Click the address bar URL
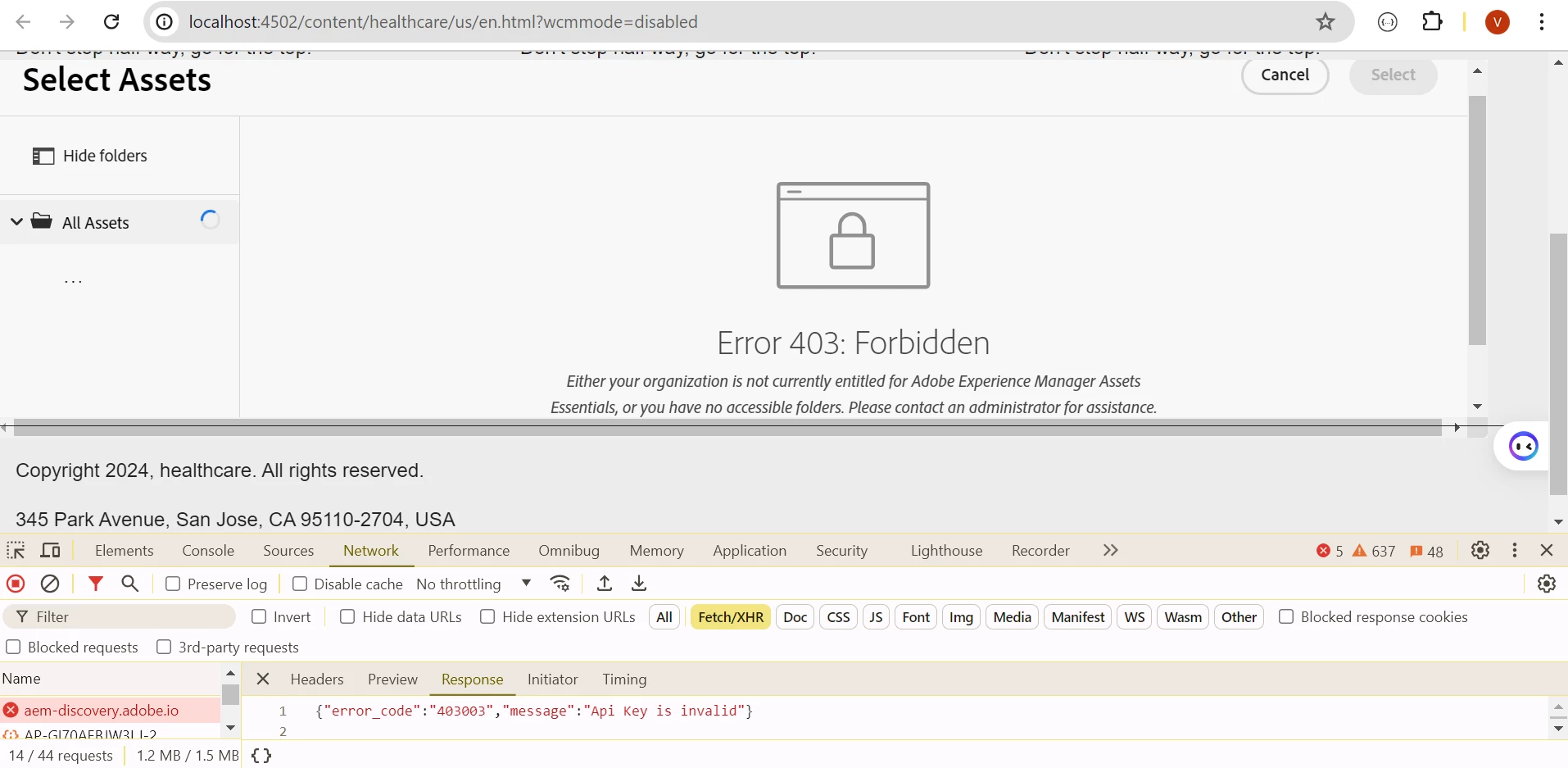 [443, 22]
